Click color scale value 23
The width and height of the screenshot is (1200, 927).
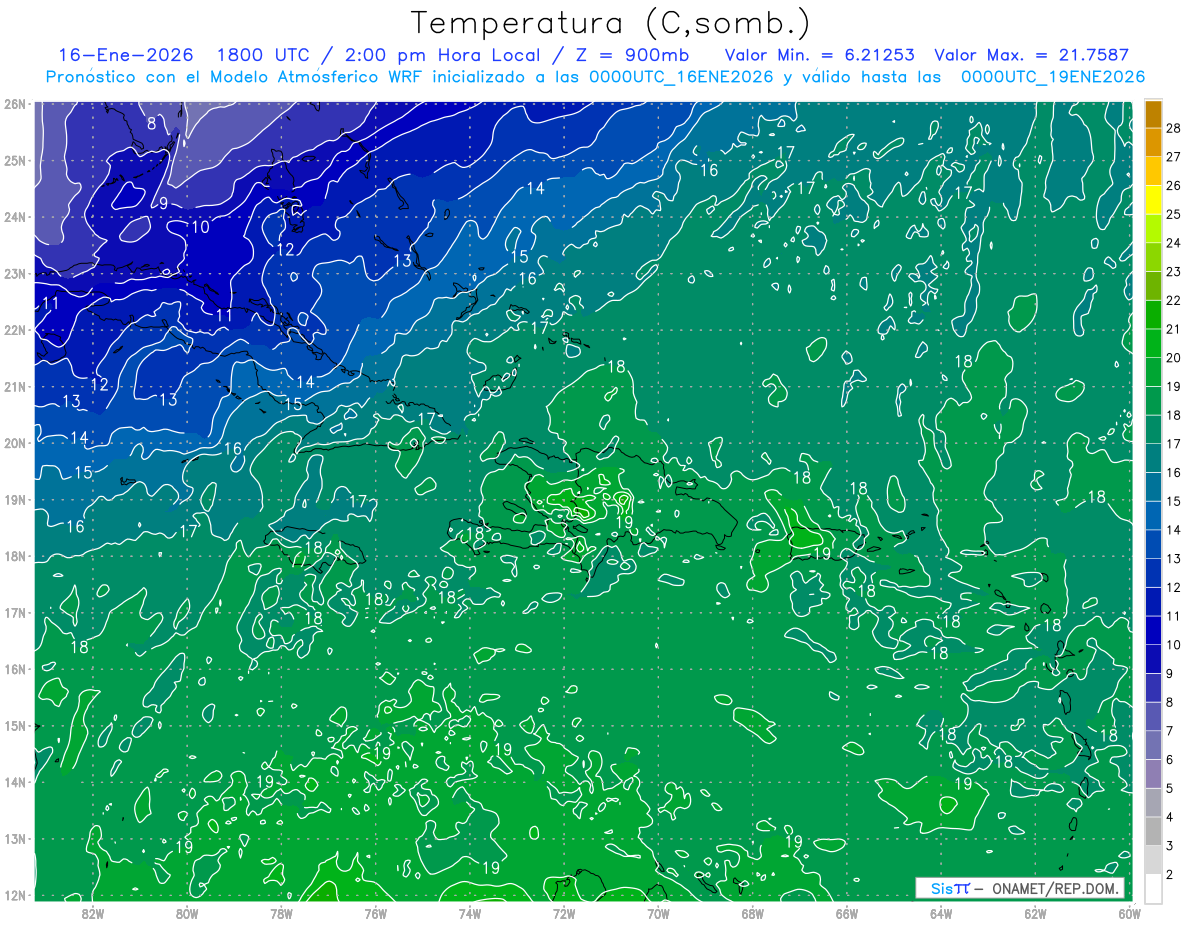click(x=1174, y=272)
